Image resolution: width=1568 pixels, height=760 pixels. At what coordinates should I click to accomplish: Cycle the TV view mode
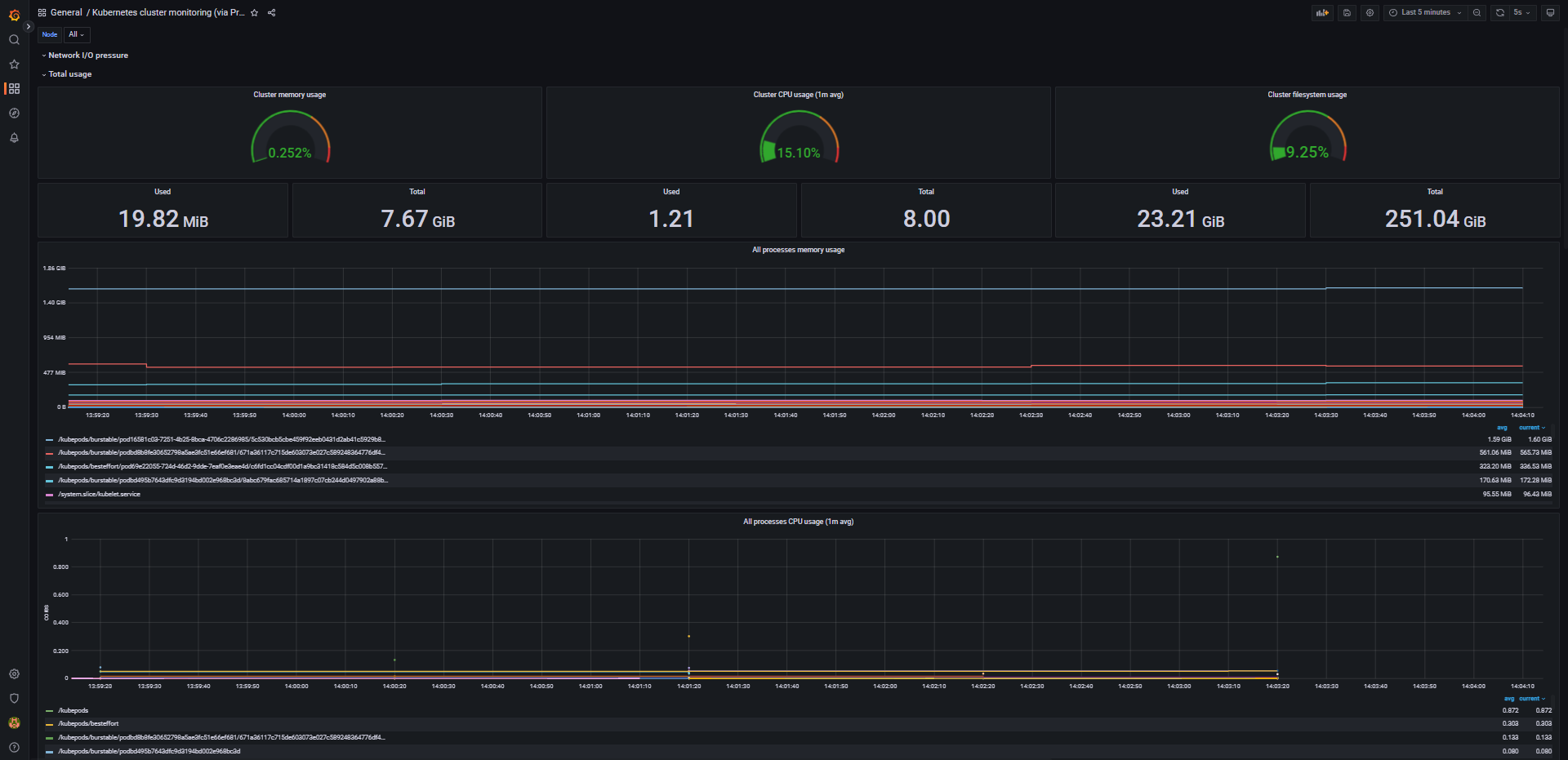(x=1549, y=12)
